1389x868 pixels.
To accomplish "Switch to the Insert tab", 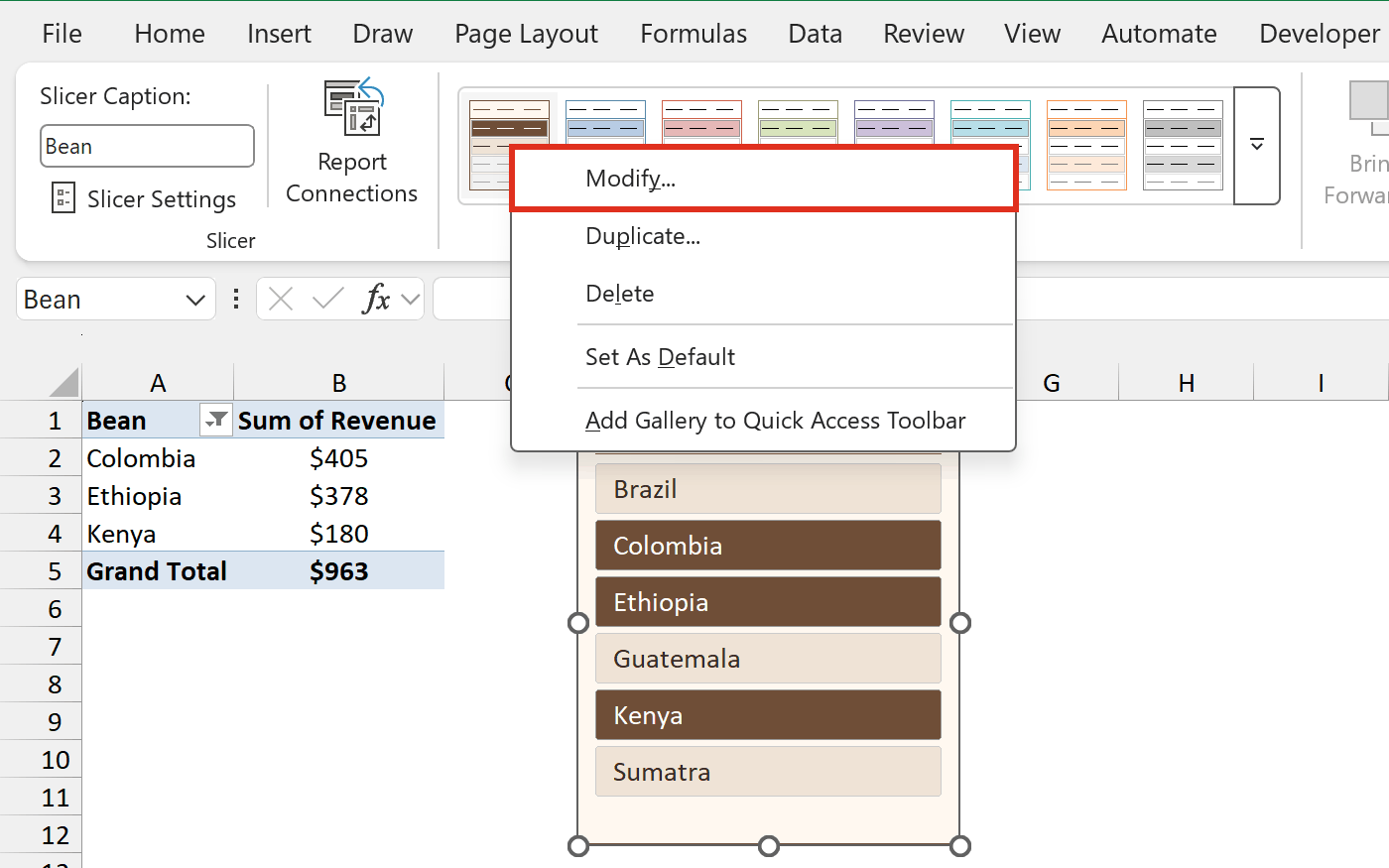I will coord(279,34).
